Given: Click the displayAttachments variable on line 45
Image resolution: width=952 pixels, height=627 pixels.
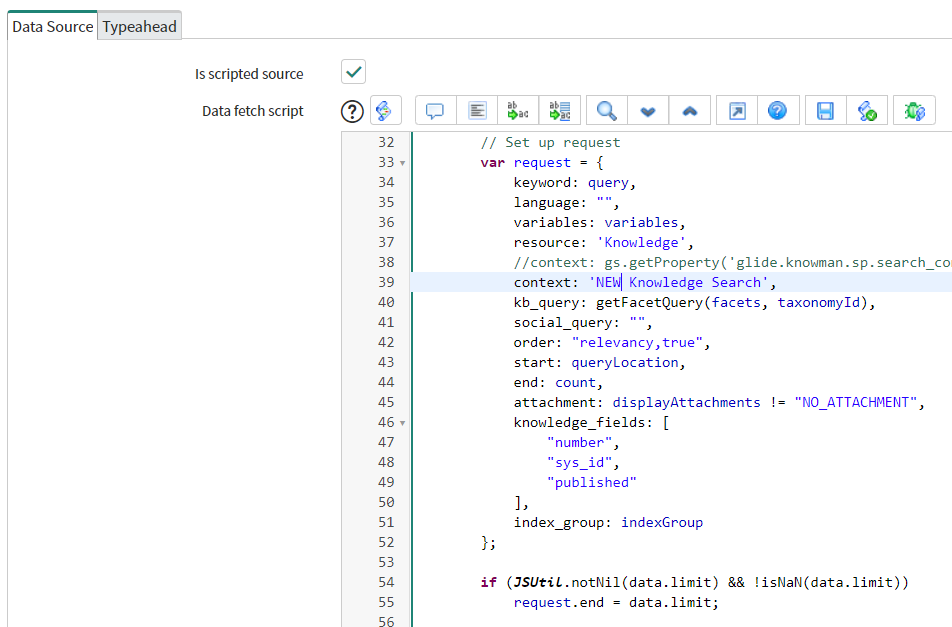Looking at the screenshot, I should point(686,402).
